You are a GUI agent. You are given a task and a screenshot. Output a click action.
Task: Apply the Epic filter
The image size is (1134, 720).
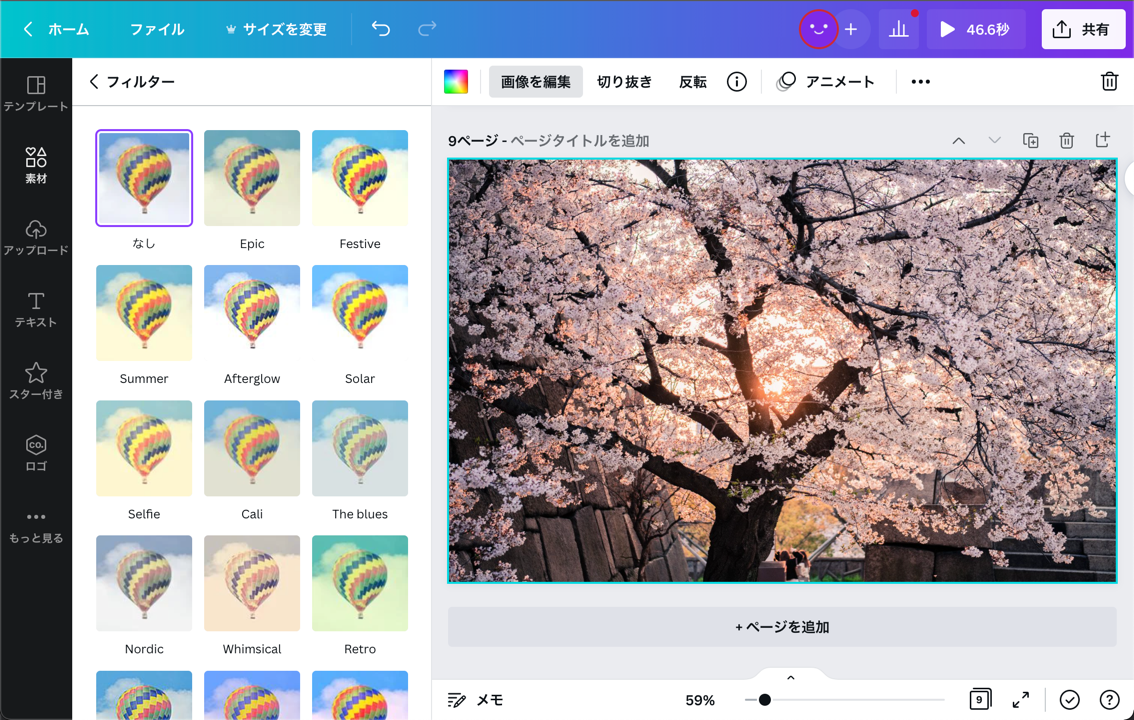[252, 178]
